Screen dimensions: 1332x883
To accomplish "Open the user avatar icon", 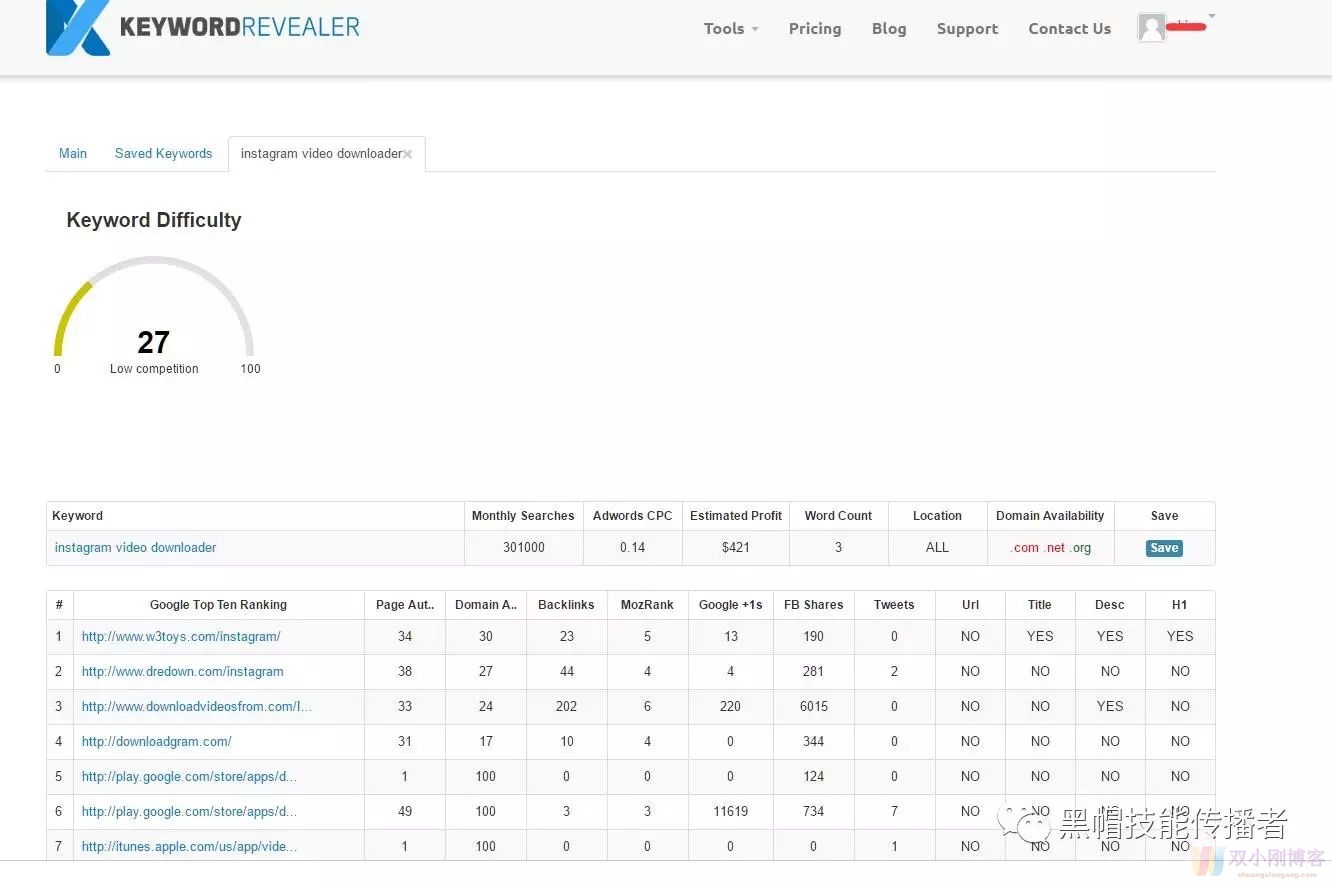I will click(1152, 28).
